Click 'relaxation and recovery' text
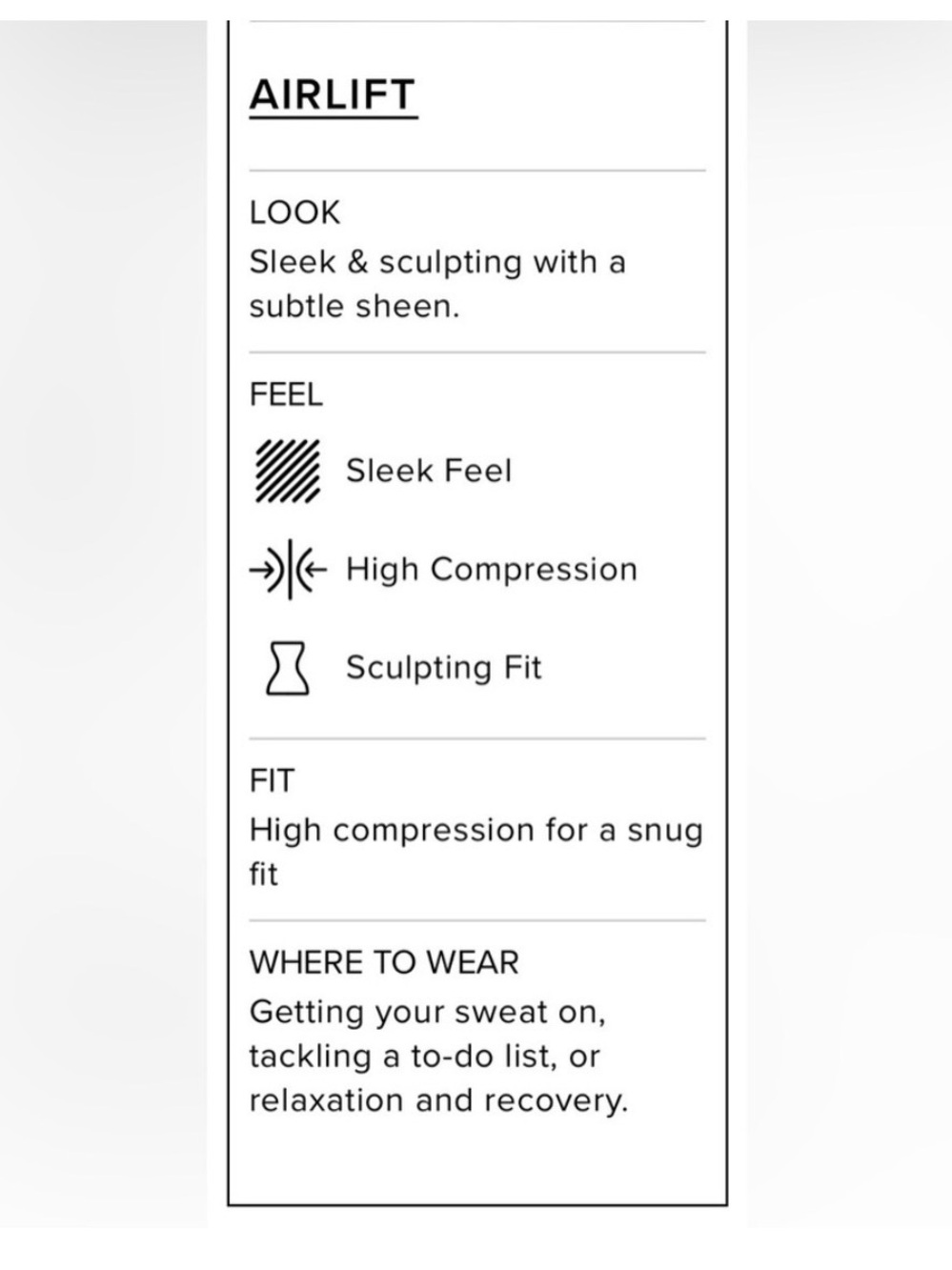 click(x=438, y=1100)
